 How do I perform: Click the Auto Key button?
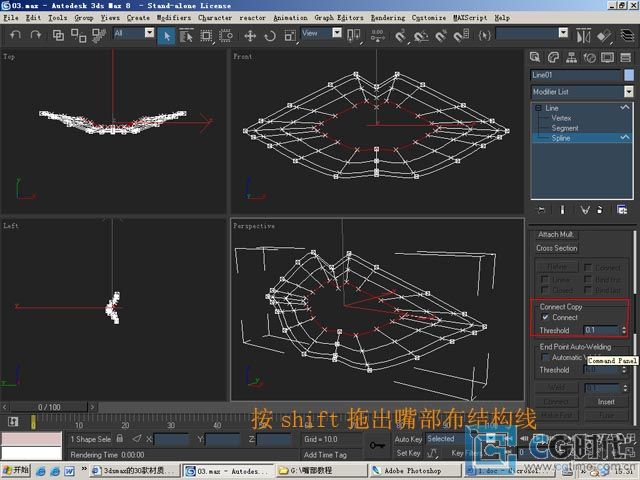pyautogui.click(x=408, y=439)
